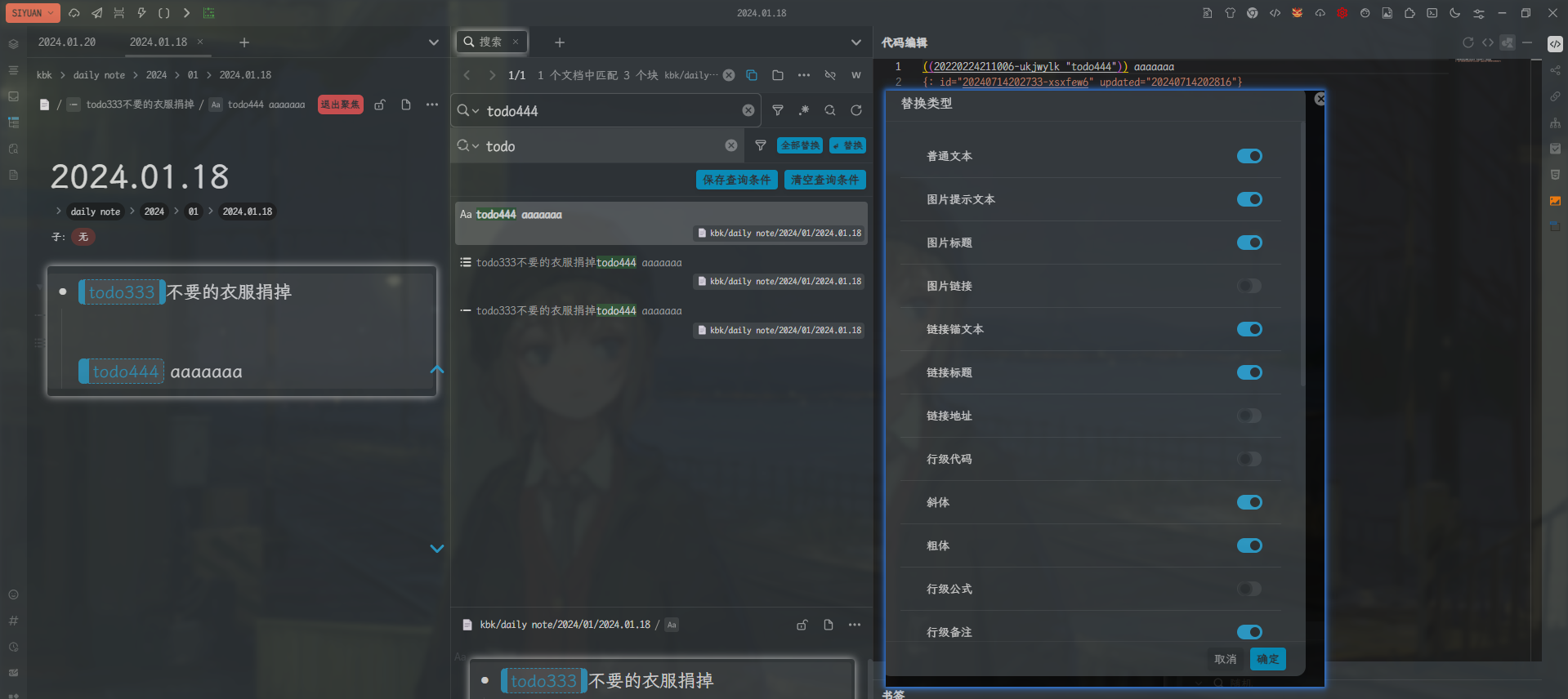The width and height of the screenshot is (1568, 699).
Task: Click the lightning bolt icon in top bar
Action: point(141,13)
